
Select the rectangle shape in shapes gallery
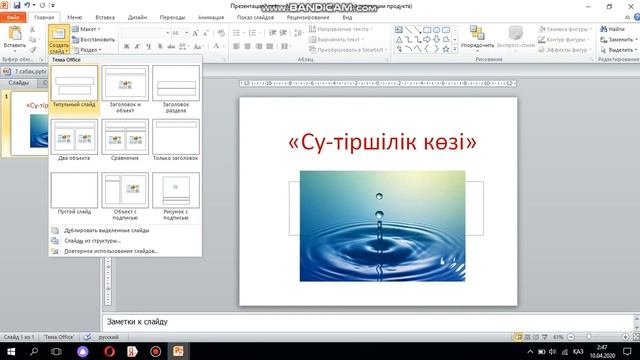coord(427,30)
